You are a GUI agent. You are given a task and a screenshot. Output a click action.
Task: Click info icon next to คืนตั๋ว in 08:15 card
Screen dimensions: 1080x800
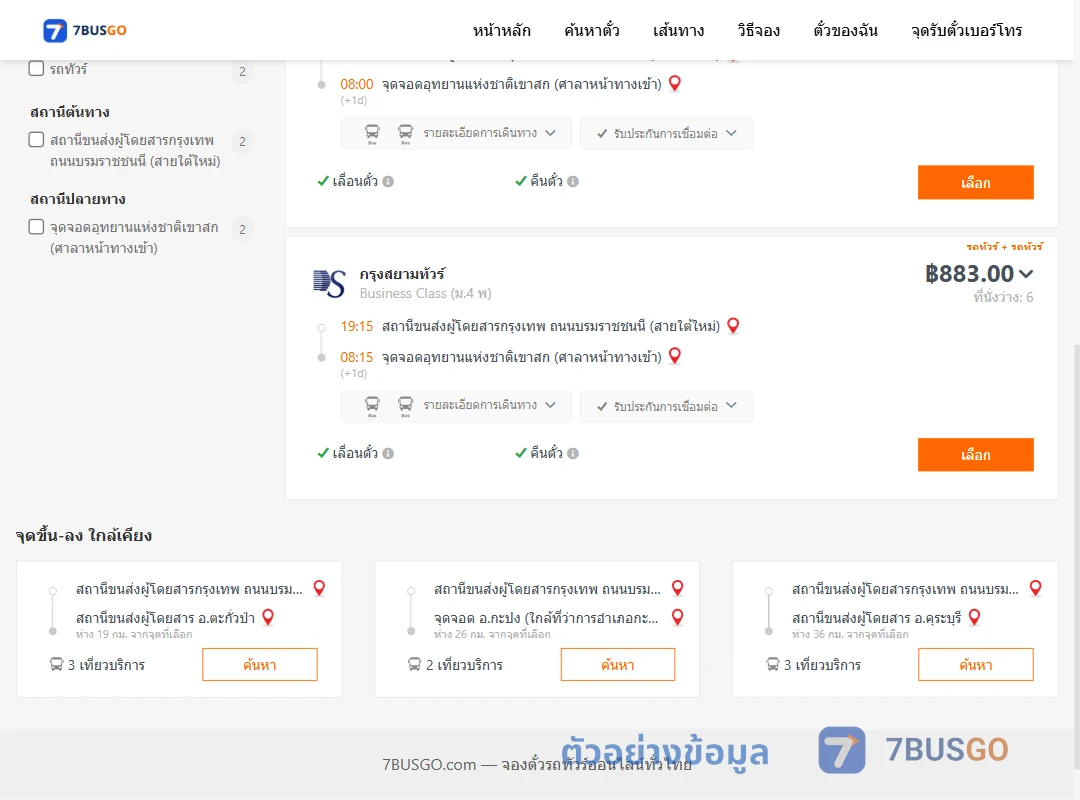[573, 453]
